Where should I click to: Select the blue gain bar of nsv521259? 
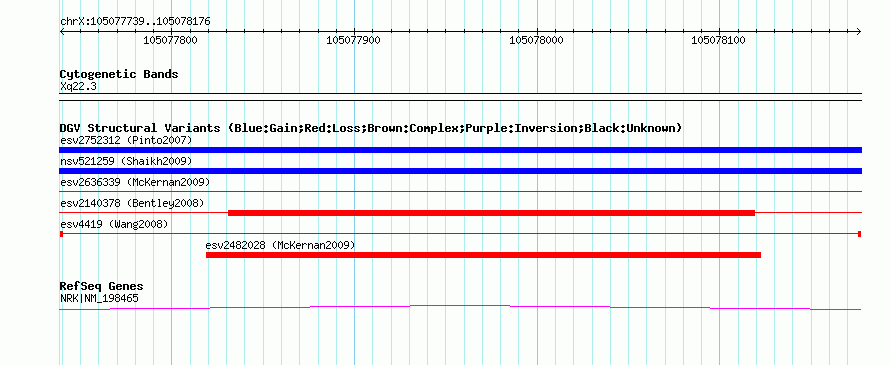click(460, 171)
